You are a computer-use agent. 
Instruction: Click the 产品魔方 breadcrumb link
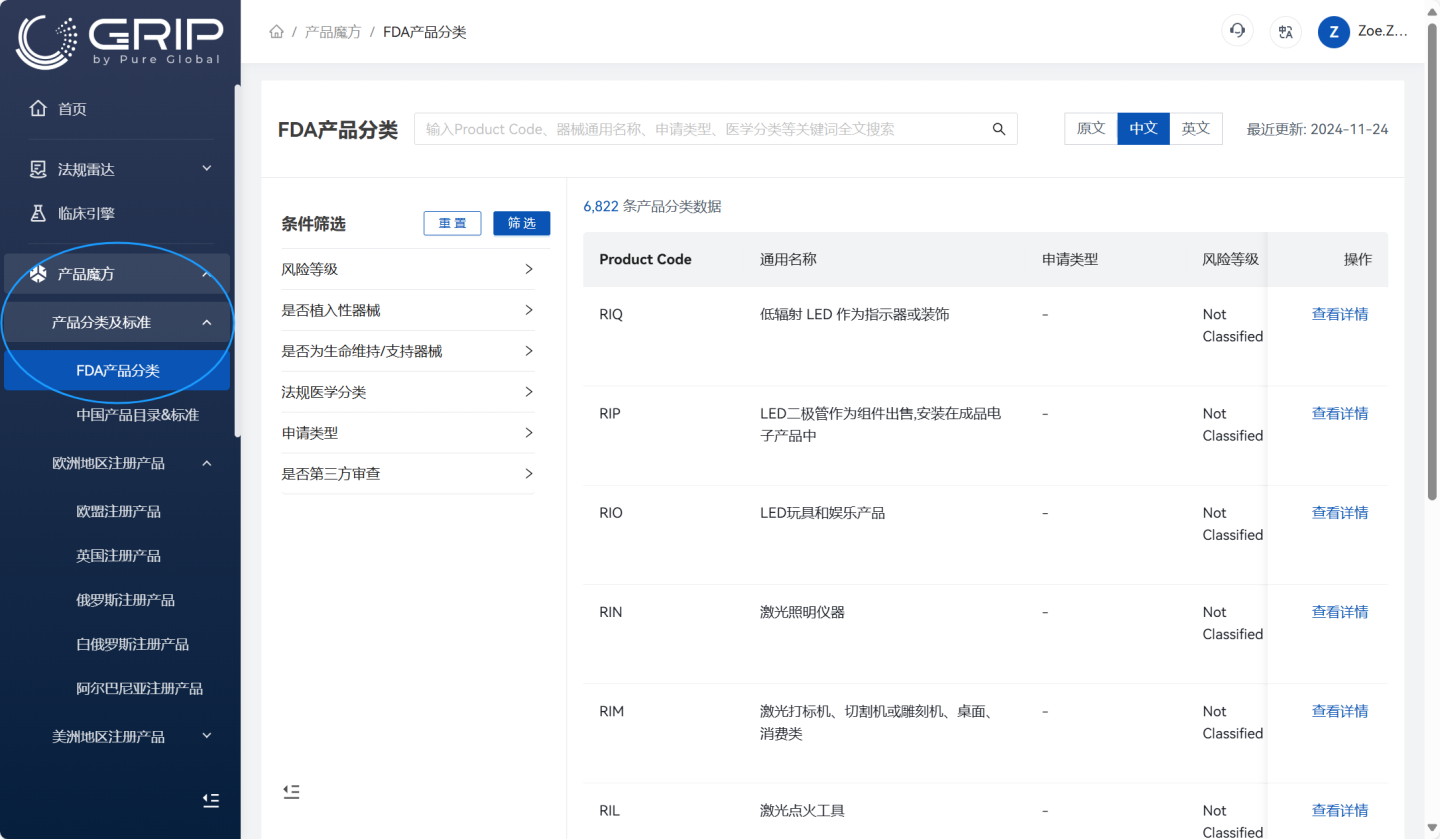coord(333,32)
